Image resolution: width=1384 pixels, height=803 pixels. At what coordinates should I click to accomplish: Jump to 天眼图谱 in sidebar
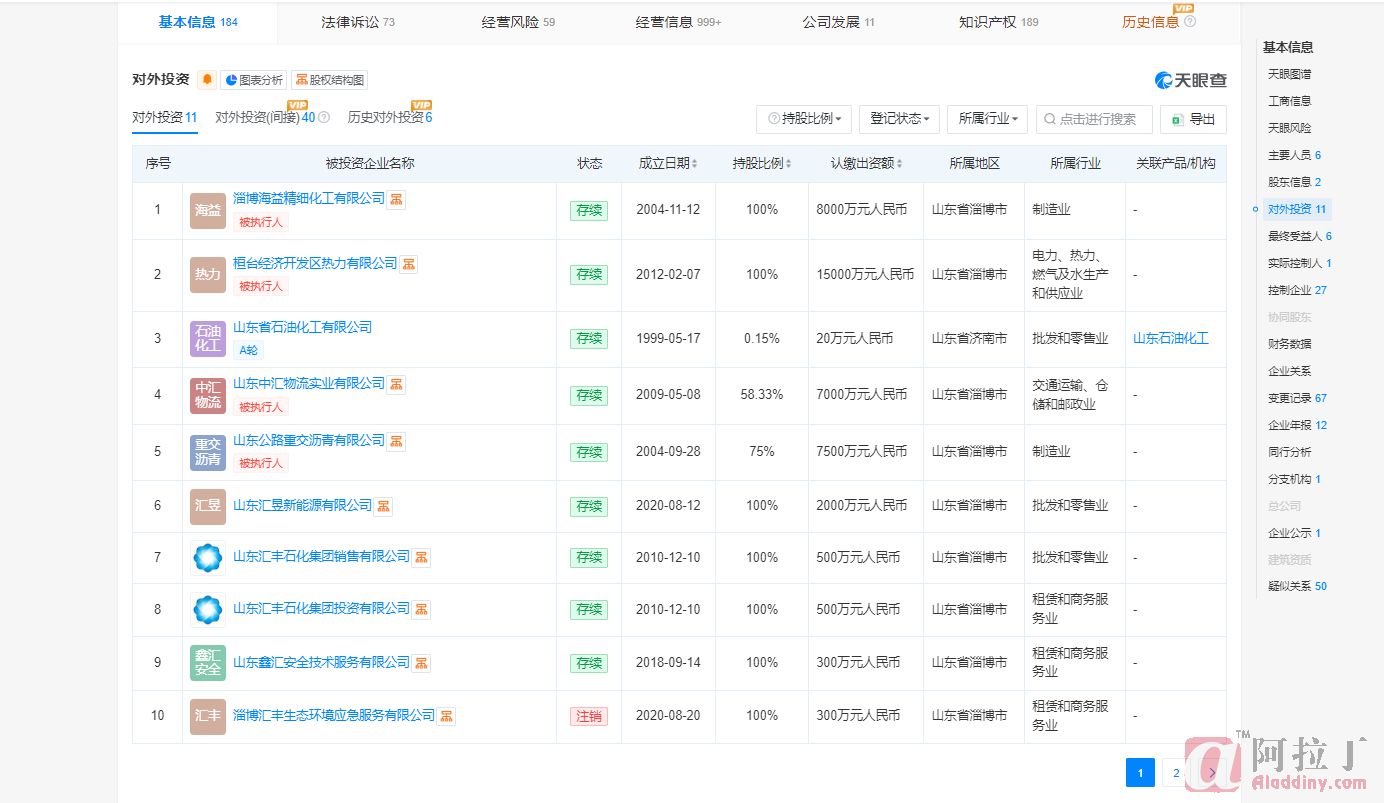(x=1290, y=74)
